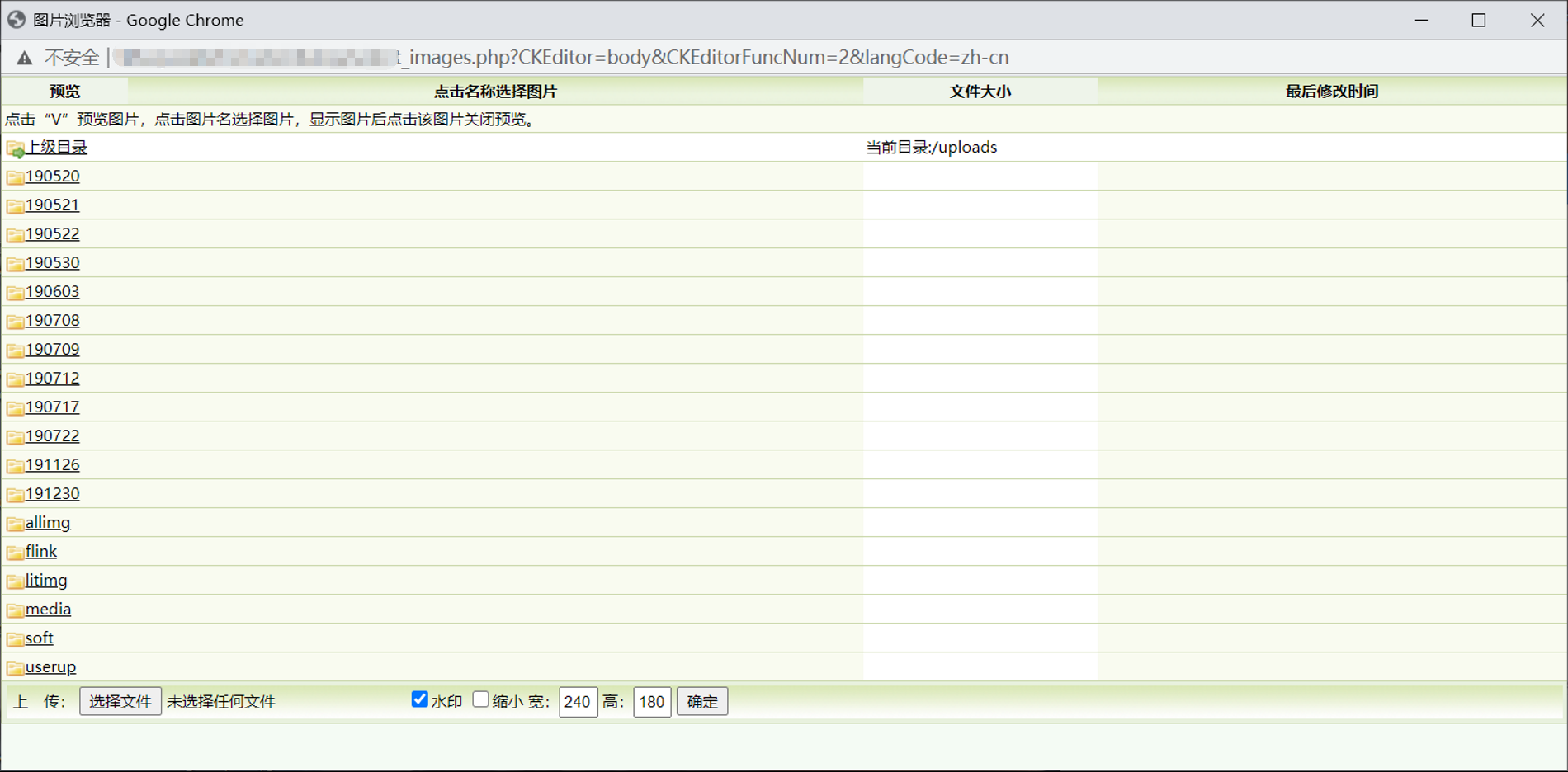Click the 点击名称选择图片 column header
The height and width of the screenshot is (772, 1568).
(x=495, y=92)
